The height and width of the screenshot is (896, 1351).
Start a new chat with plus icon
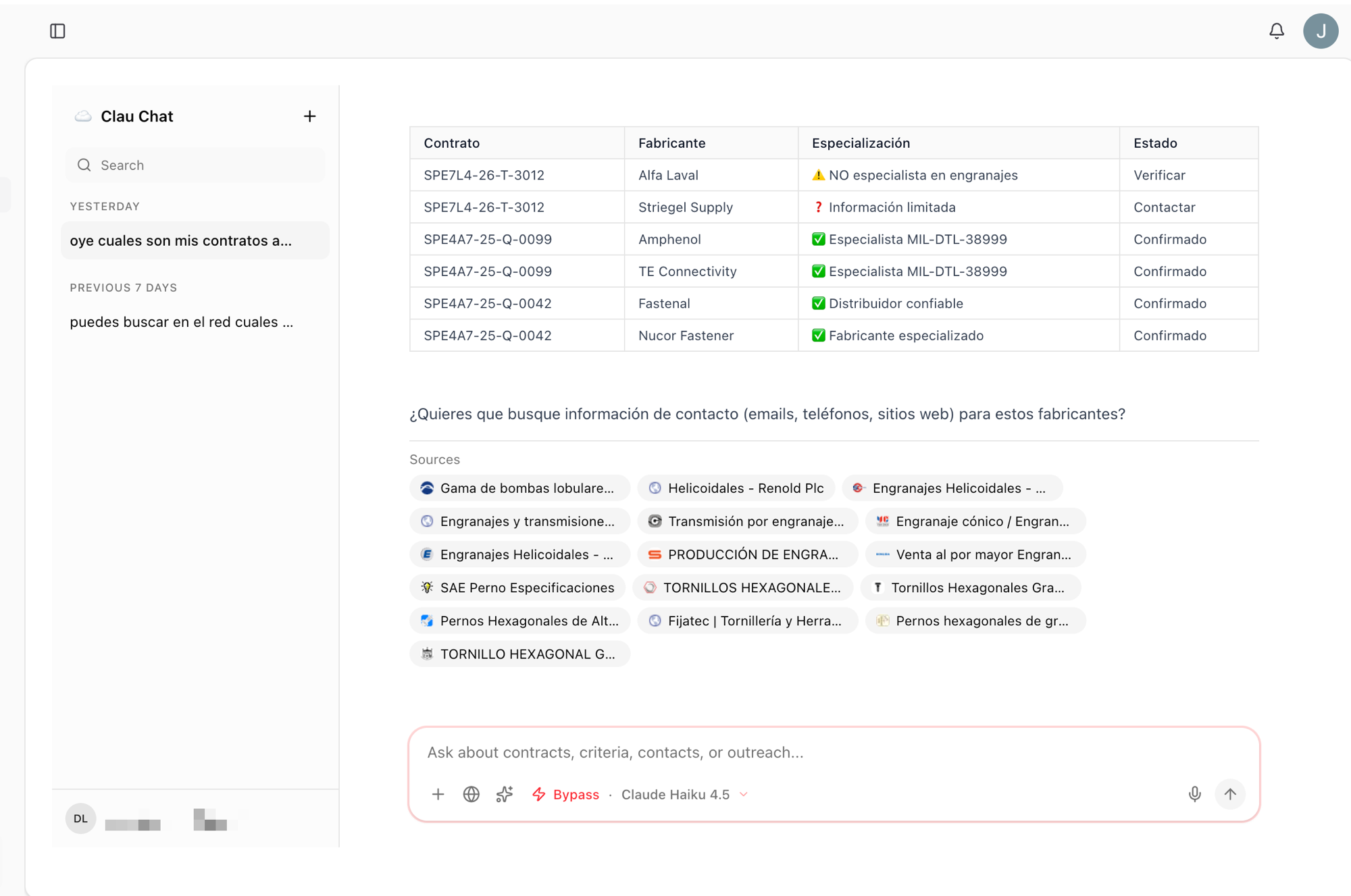309,116
